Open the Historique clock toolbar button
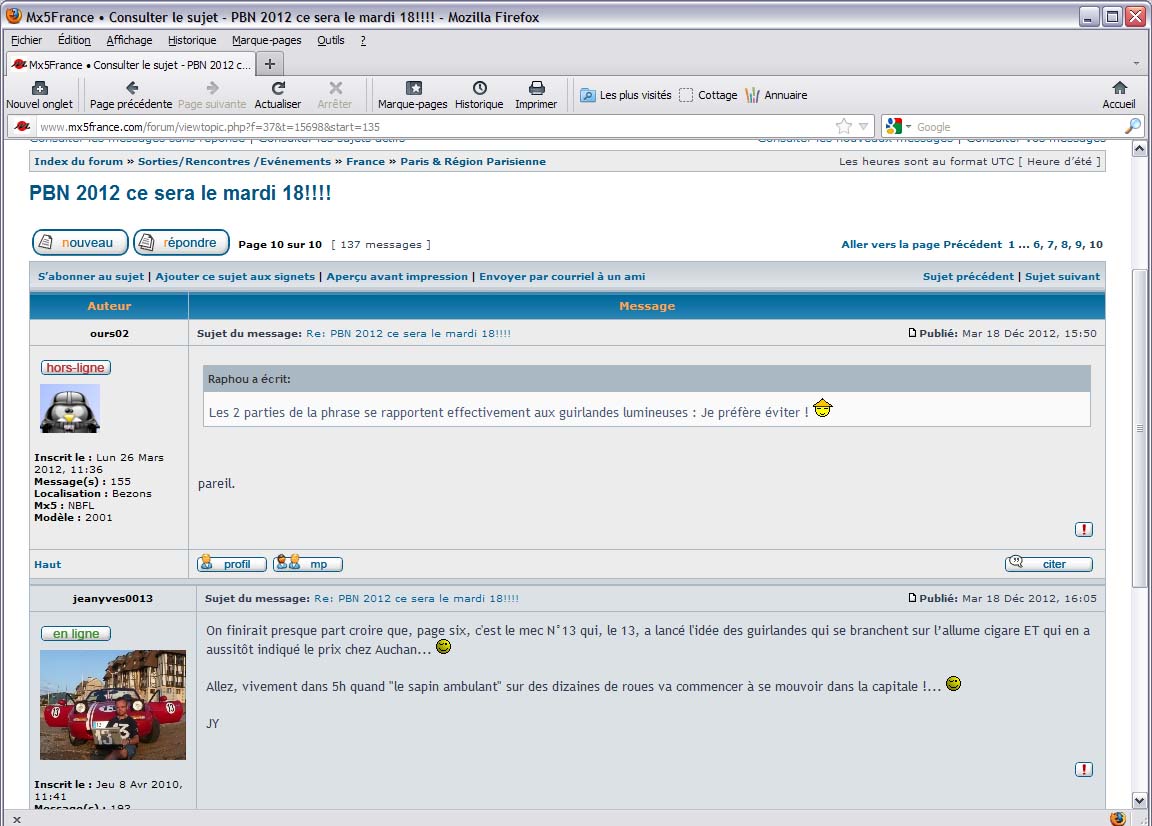The image size is (1152, 826). coord(479,95)
